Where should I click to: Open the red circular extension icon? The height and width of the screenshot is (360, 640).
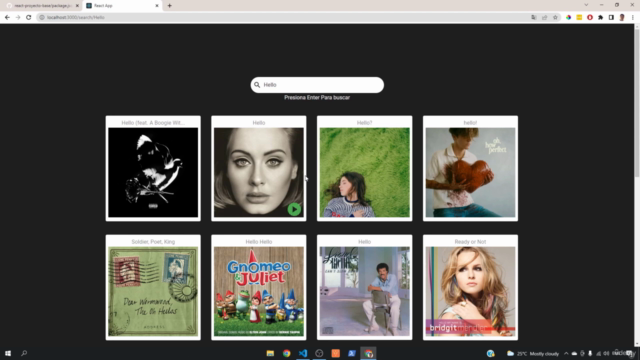[590, 17]
